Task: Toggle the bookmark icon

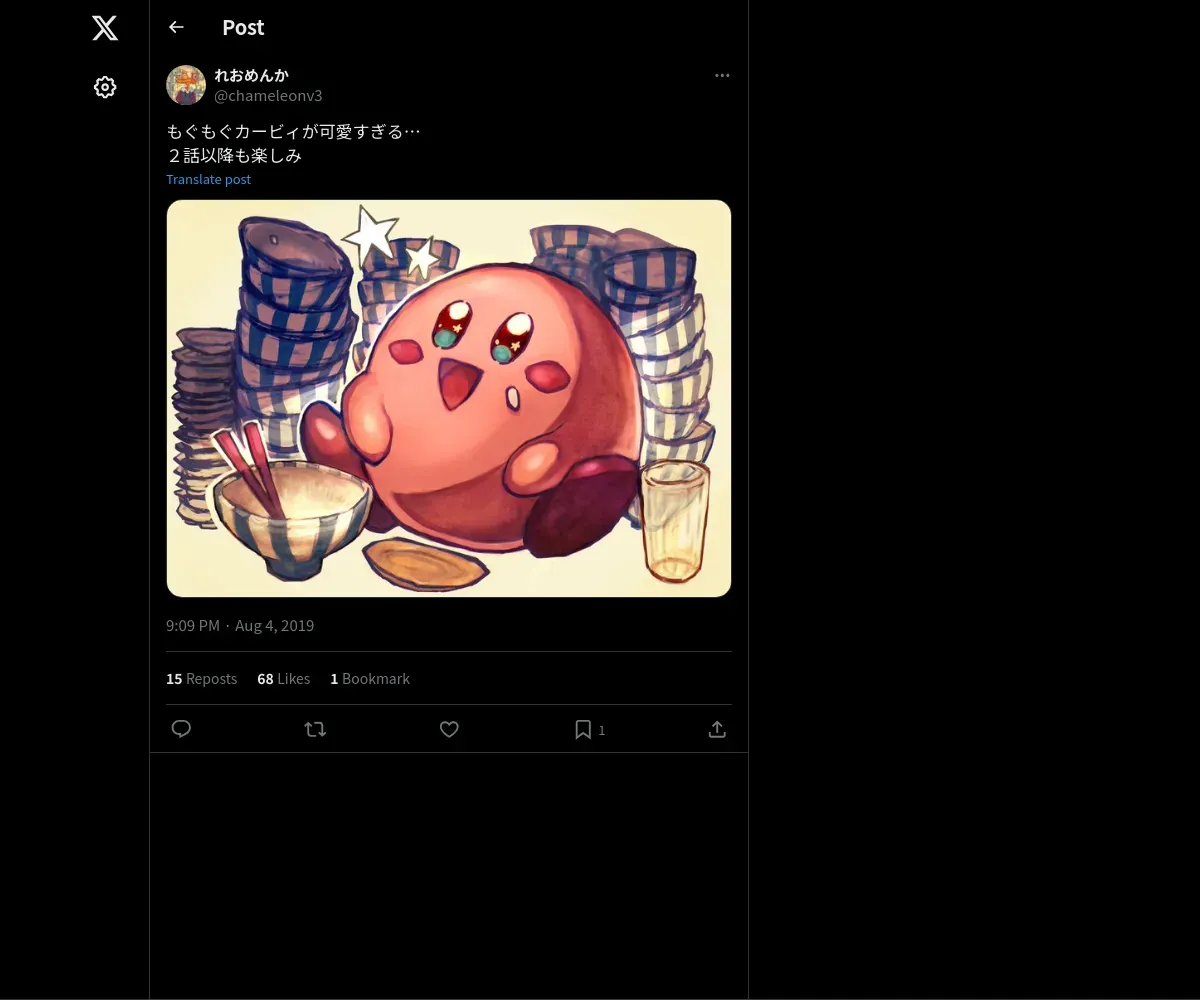Action: pyautogui.click(x=583, y=729)
